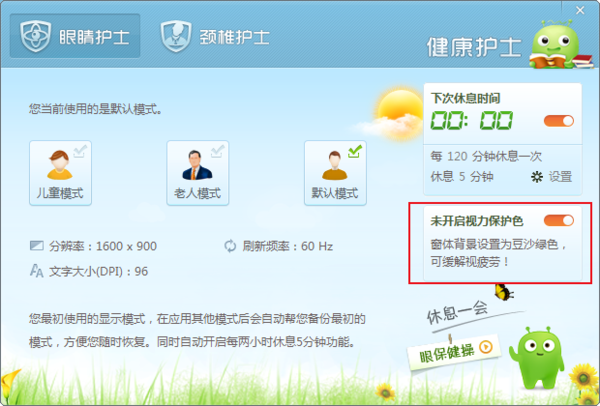Click the play arrow on 眼保健操 sign
This screenshot has height=406, width=600.
tap(486, 347)
